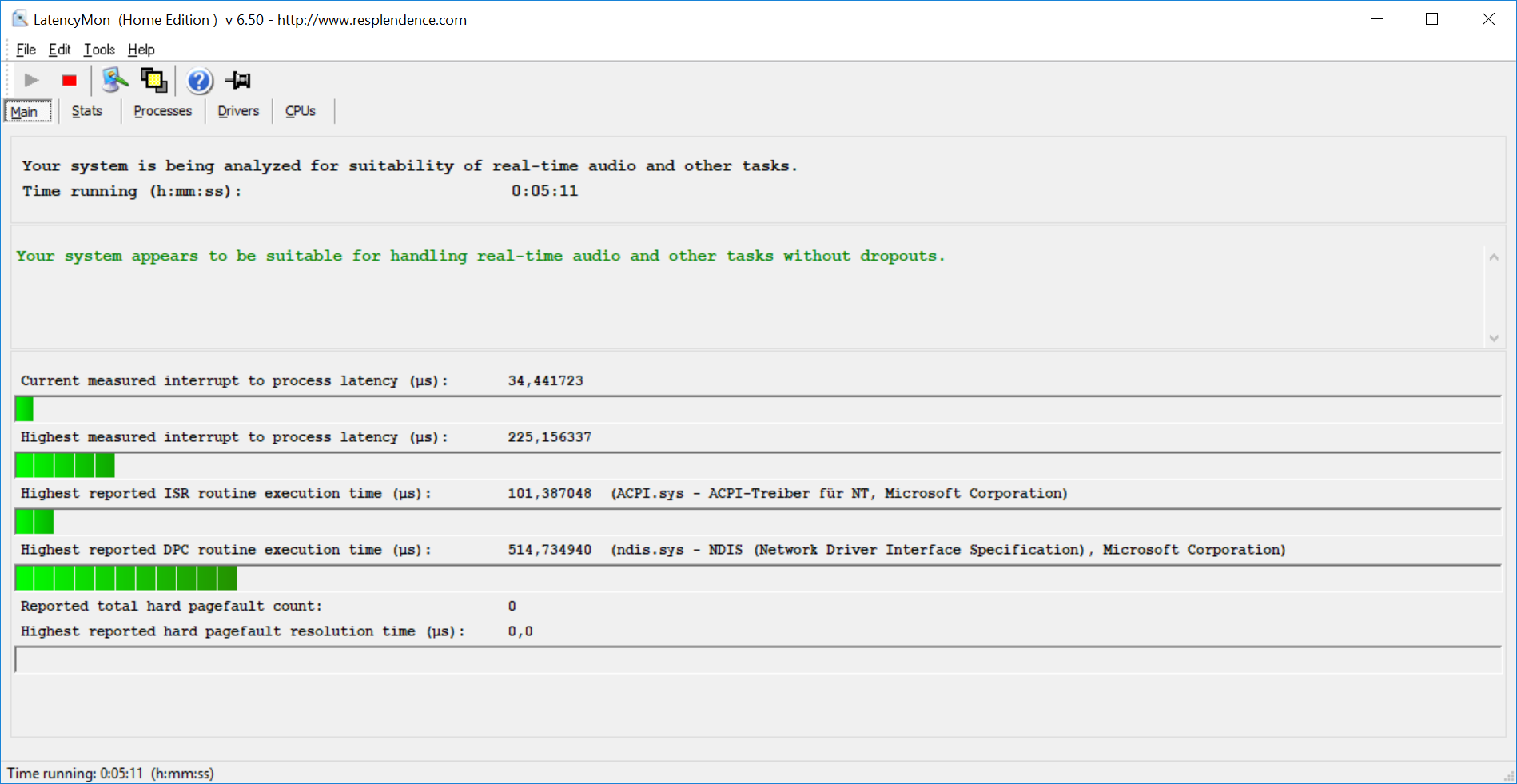Screen dimensions: 1517x784
Task: Maximize the LatencyMon window
Action: [x=1432, y=19]
